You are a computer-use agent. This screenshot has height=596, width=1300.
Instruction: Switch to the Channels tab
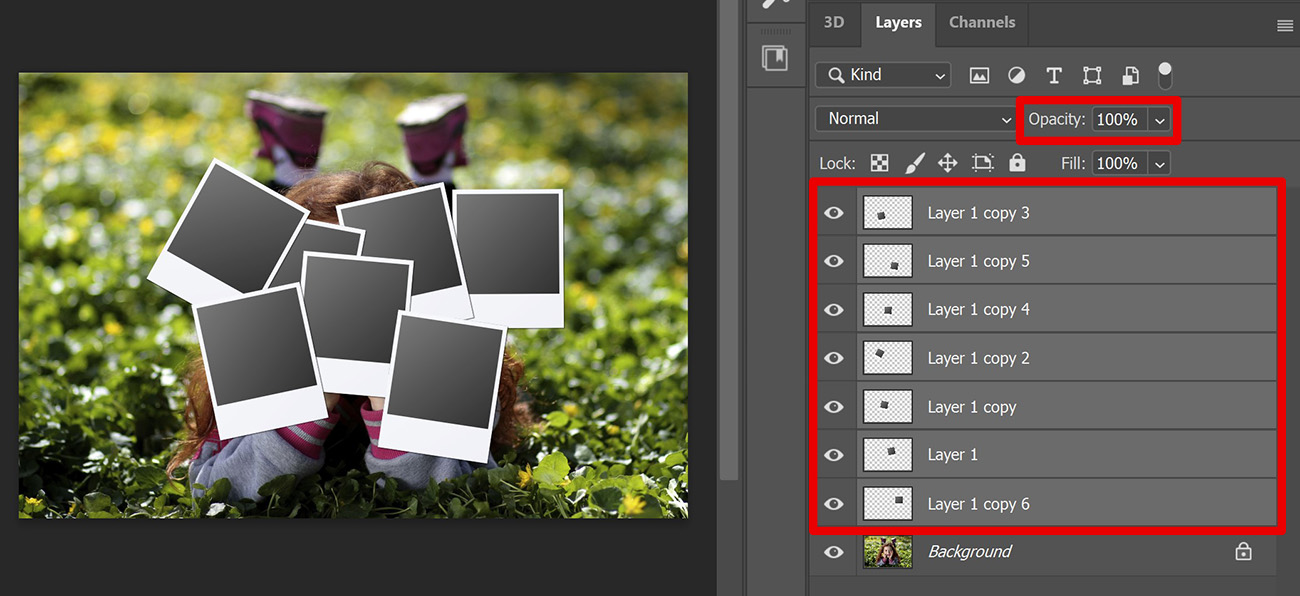coord(981,22)
